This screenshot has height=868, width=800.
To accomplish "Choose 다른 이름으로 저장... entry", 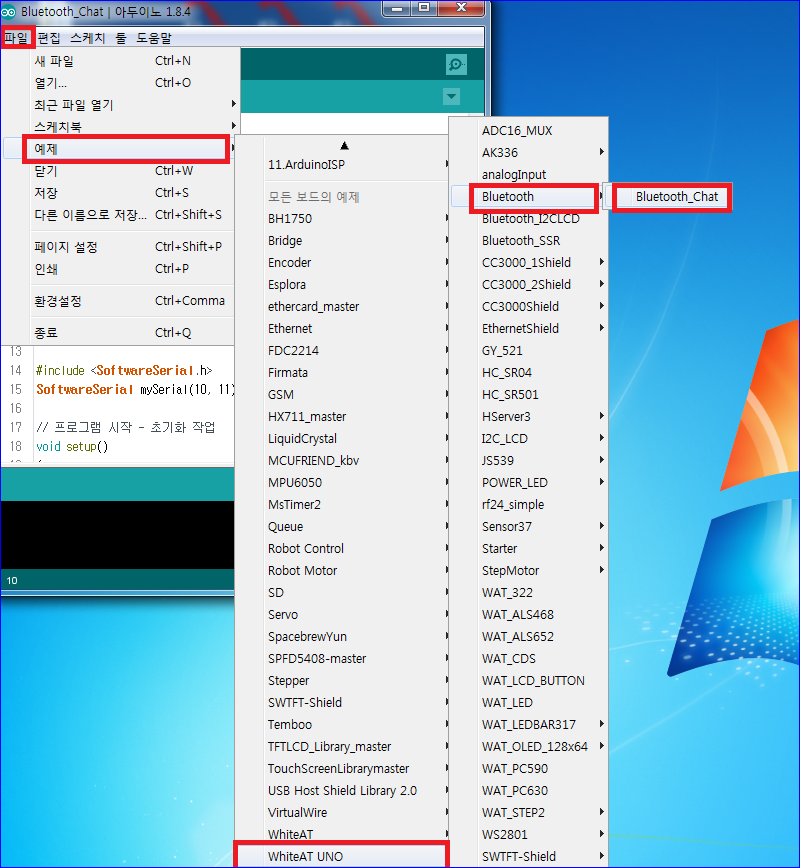I will 120,215.
